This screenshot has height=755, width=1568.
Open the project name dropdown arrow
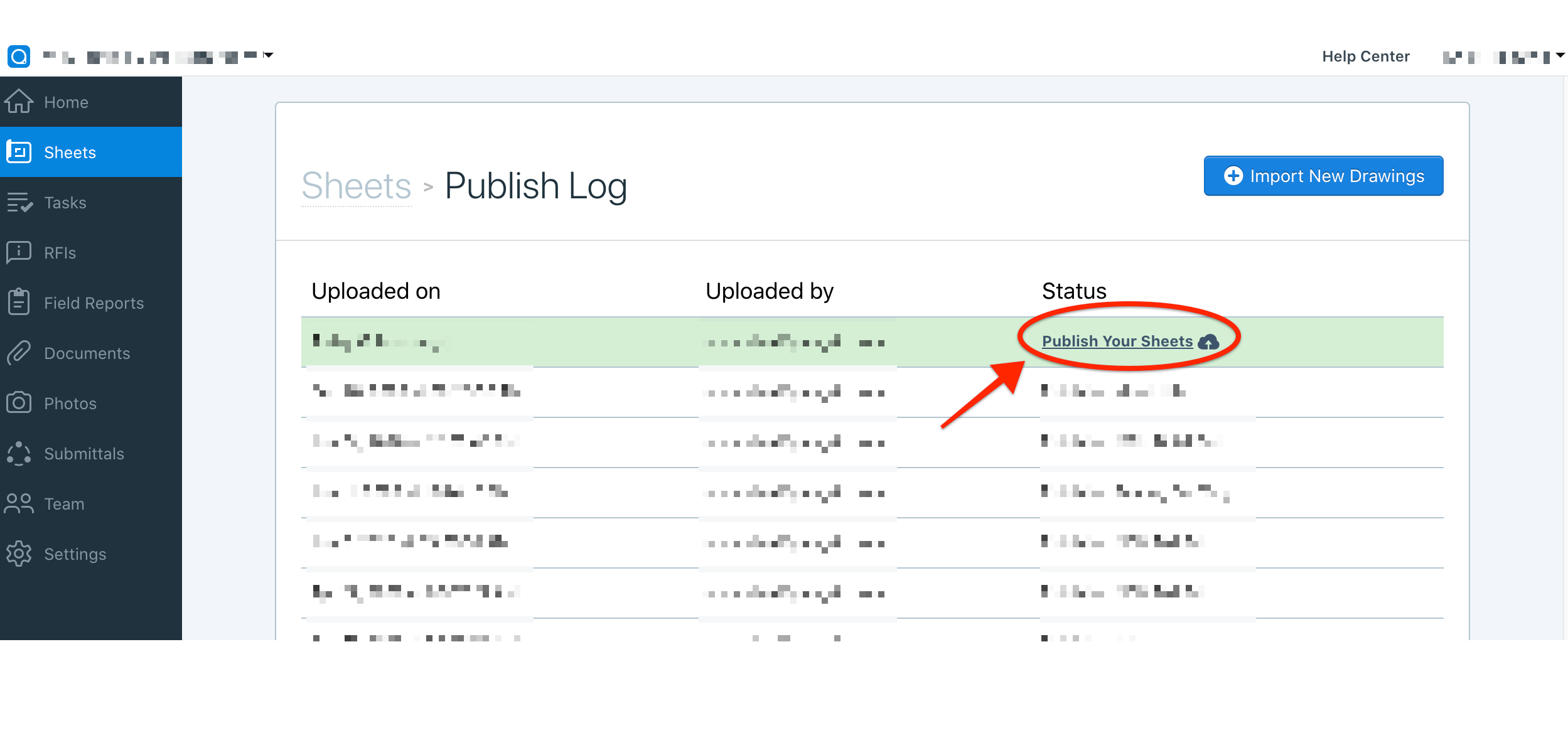click(268, 55)
